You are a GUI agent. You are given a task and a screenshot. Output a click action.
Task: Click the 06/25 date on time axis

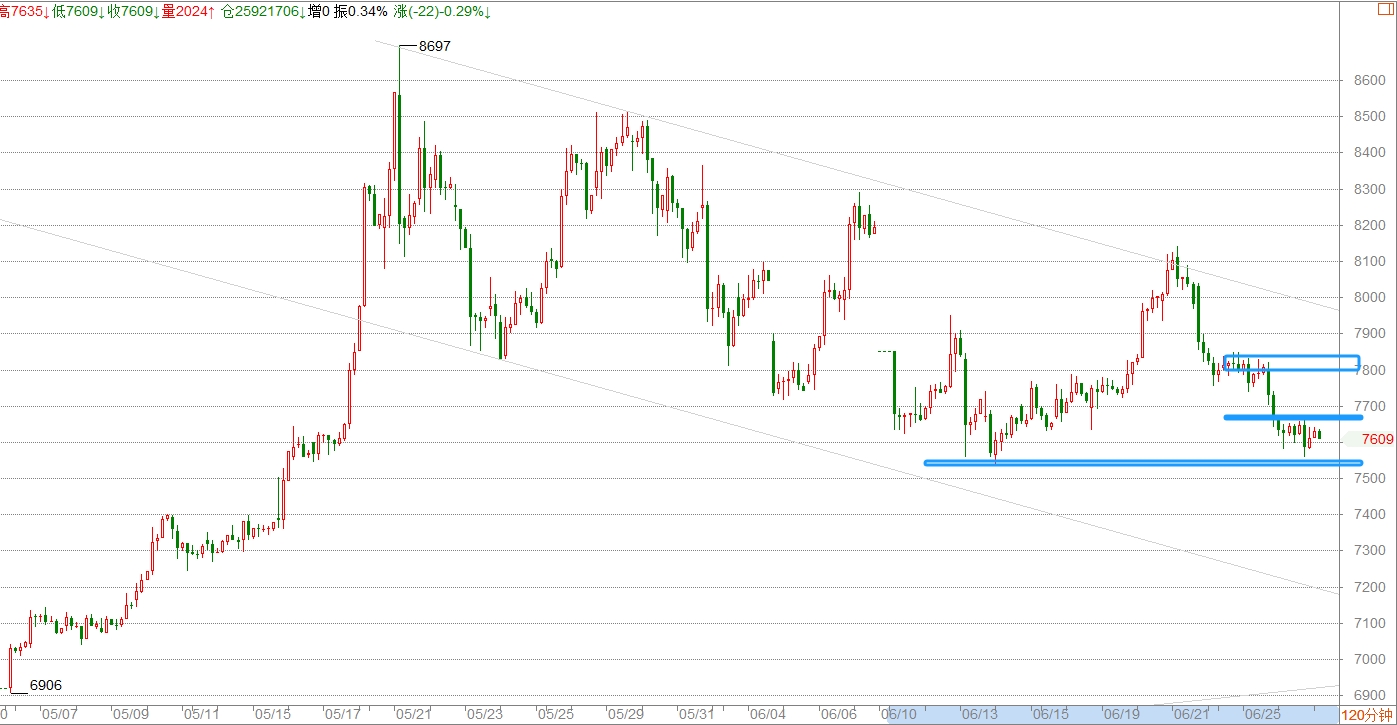click(1261, 715)
